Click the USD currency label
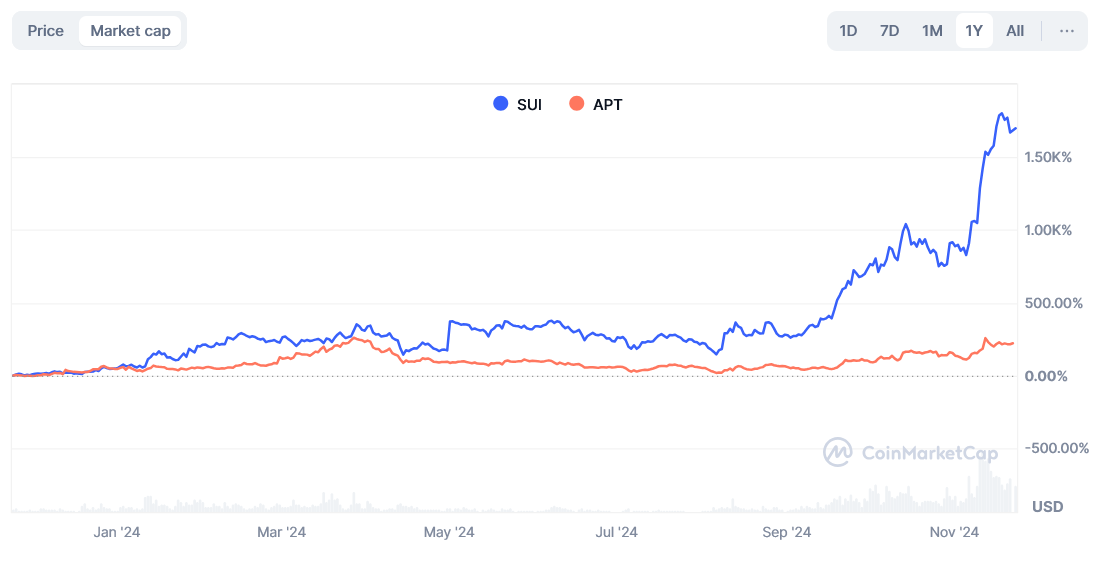 [1047, 507]
